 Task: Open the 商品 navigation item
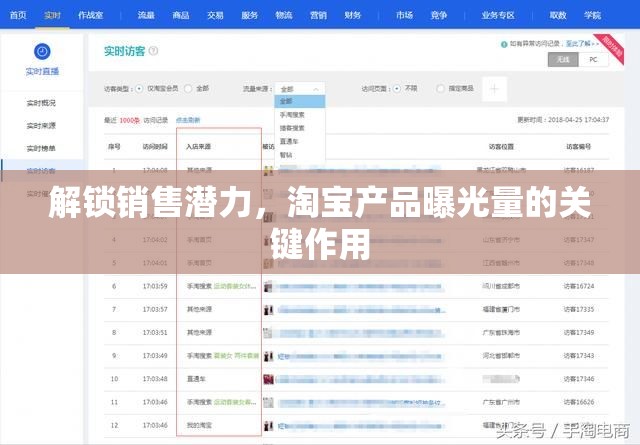(x=181, y=16)
